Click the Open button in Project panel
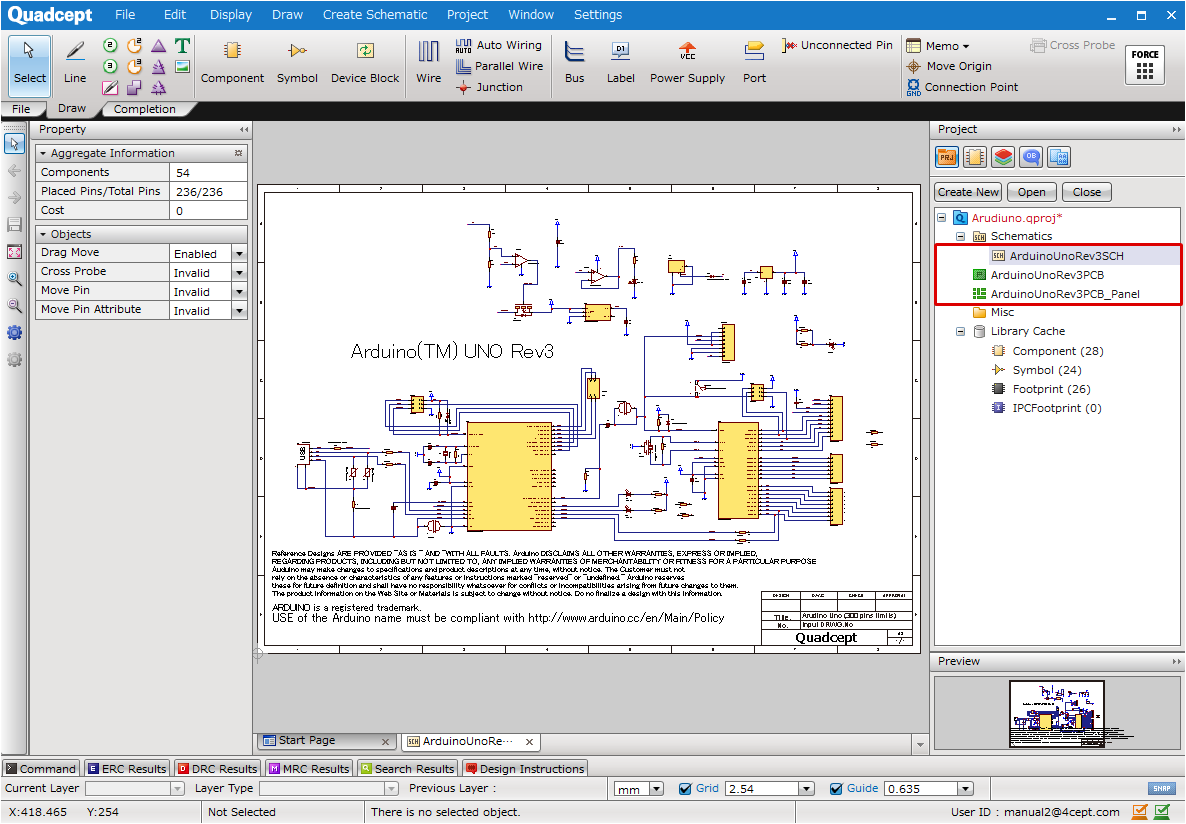The height and width of the screenshot is (824, 1186). pyautogui.click(x=1031, y=192)
